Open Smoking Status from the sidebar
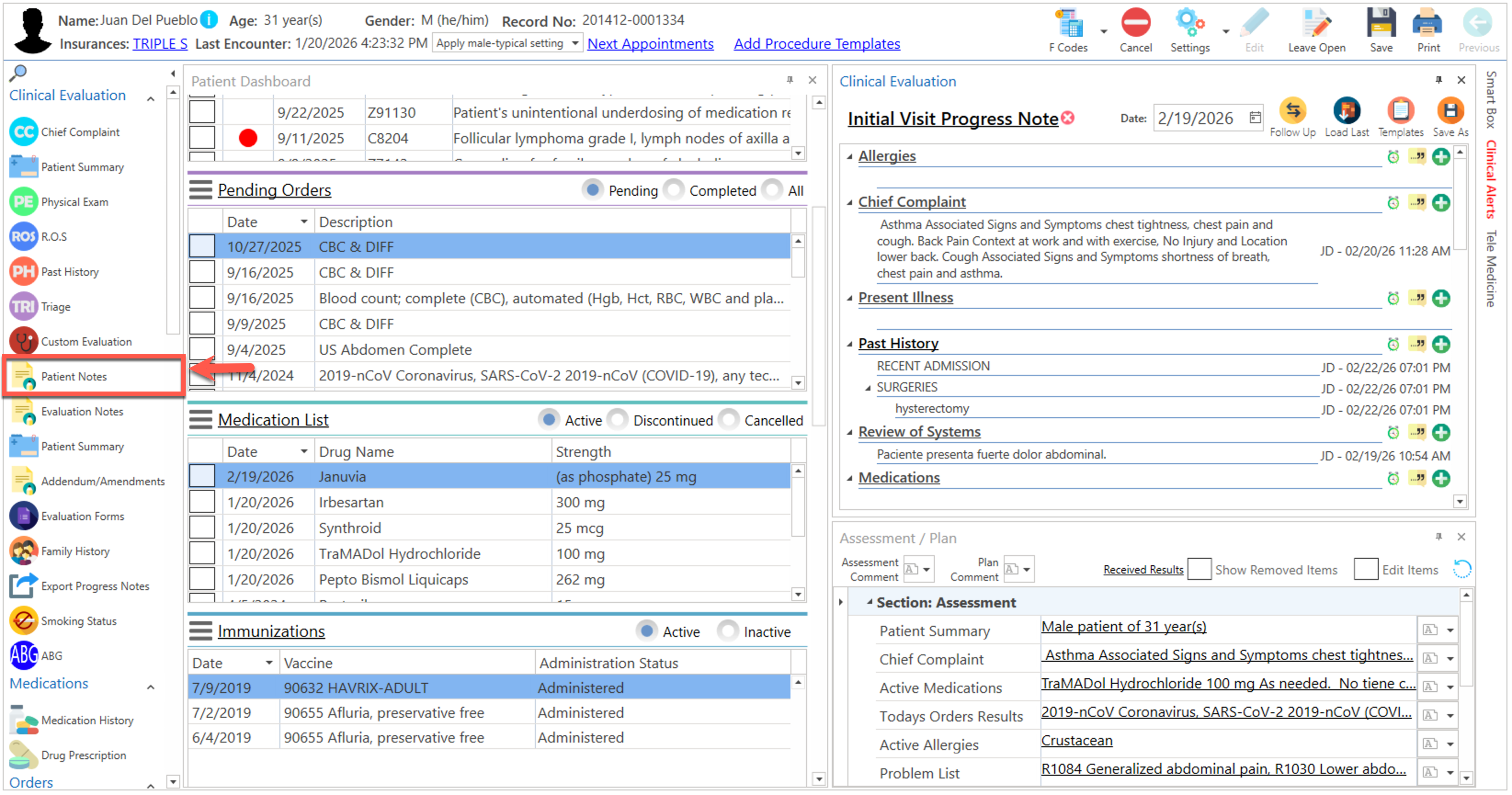The image size is (1512, 795). coord(78,621)
